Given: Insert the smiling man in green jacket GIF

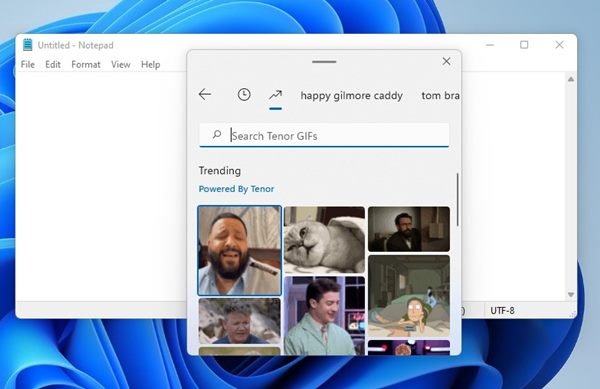Looking at the screenshot, I should click(x=324, y=316).
